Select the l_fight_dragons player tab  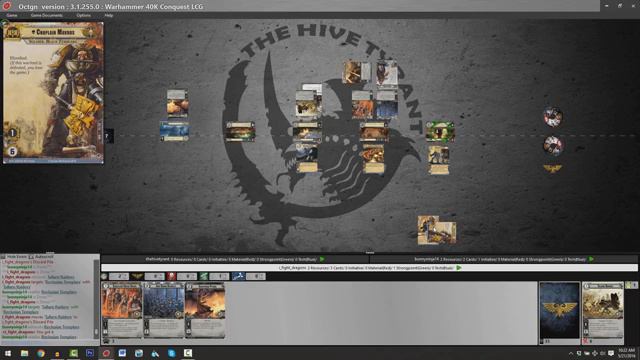click(x=369, y=268)
